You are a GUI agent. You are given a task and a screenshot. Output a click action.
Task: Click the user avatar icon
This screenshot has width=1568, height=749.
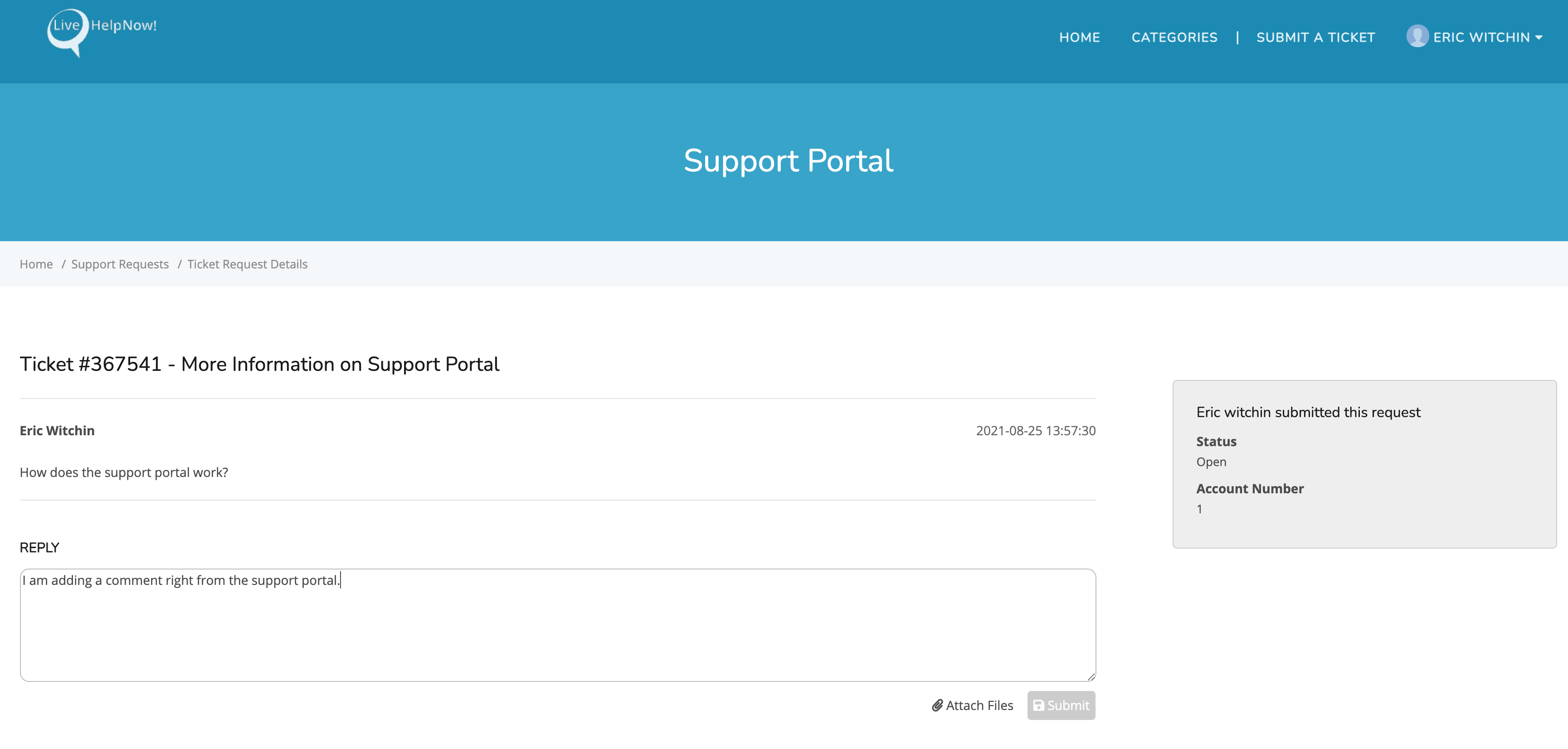1417,36
